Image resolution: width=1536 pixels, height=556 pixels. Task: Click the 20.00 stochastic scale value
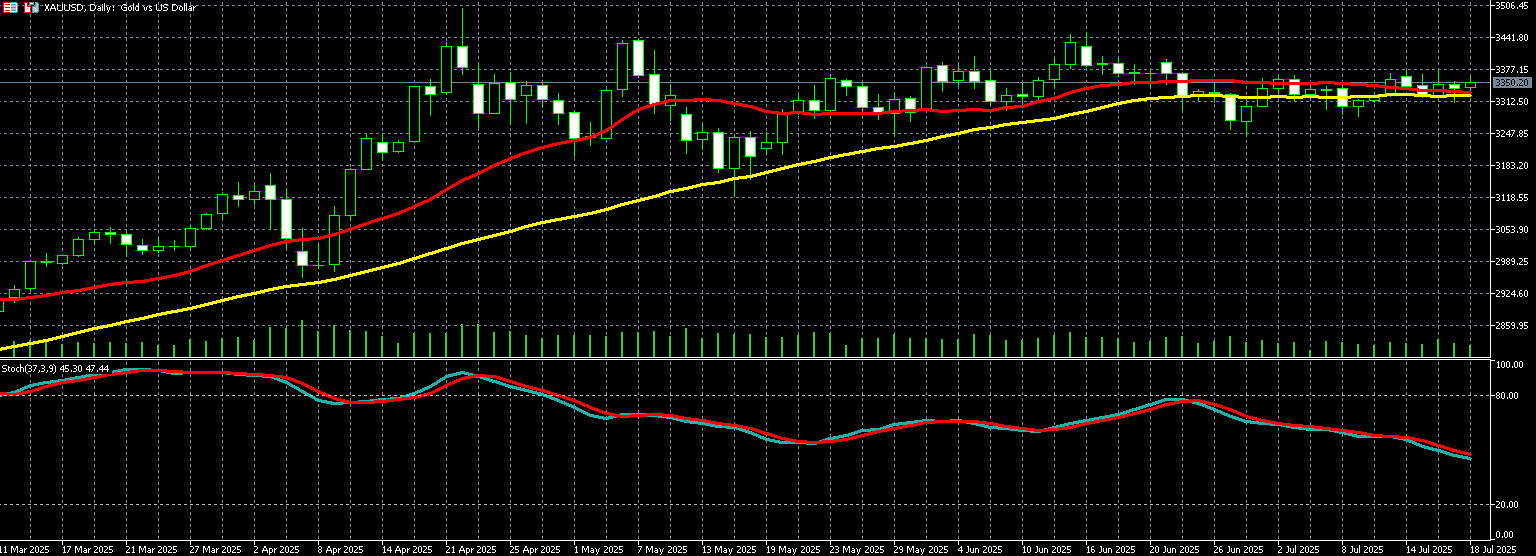(x=1507, y=505)
